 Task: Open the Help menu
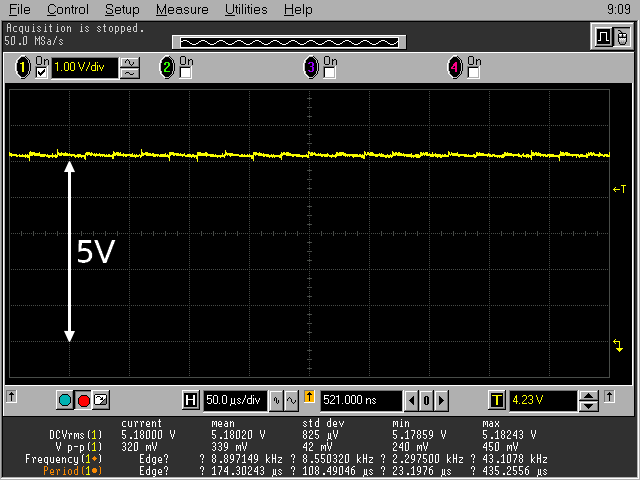pos(298,9)
